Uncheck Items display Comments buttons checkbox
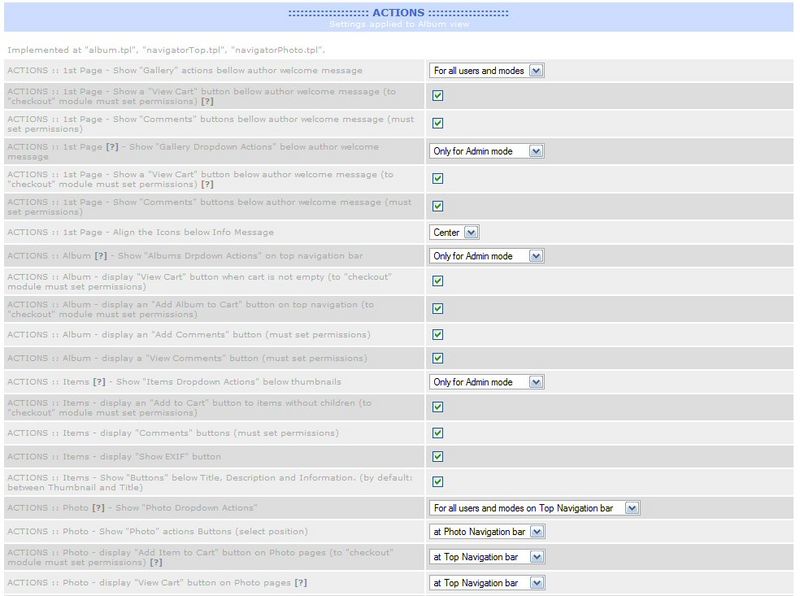 pyautogui.click(x=438, y=433)
